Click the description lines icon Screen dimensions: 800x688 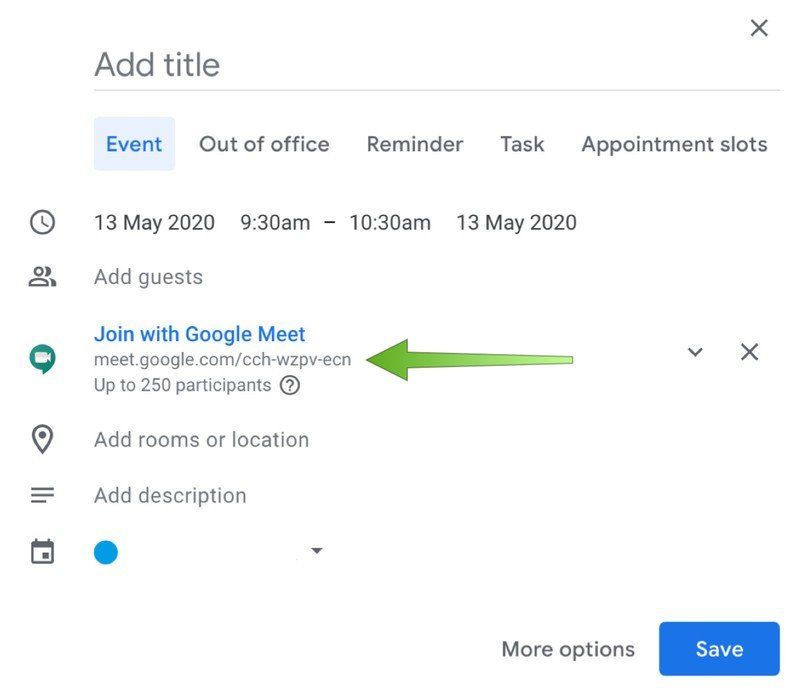pos(41,494)
